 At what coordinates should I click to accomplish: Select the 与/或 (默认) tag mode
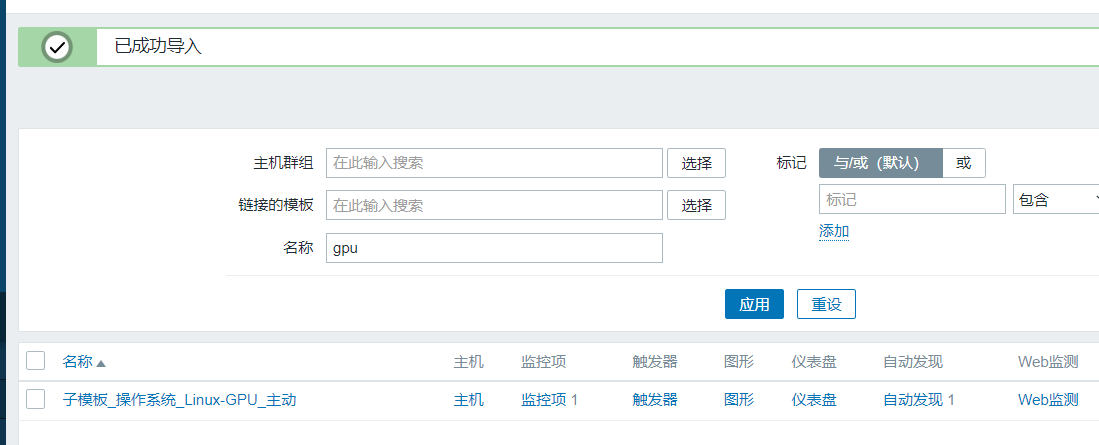[x=880, y=163]
